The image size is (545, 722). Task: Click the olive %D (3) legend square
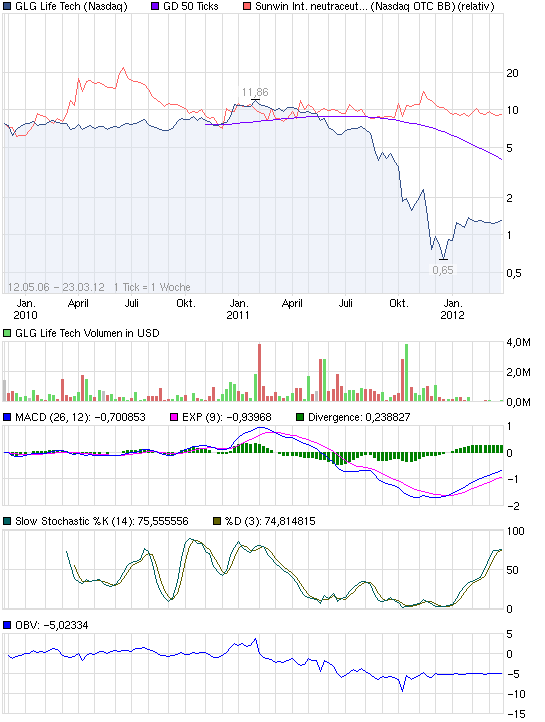(217, 521)
